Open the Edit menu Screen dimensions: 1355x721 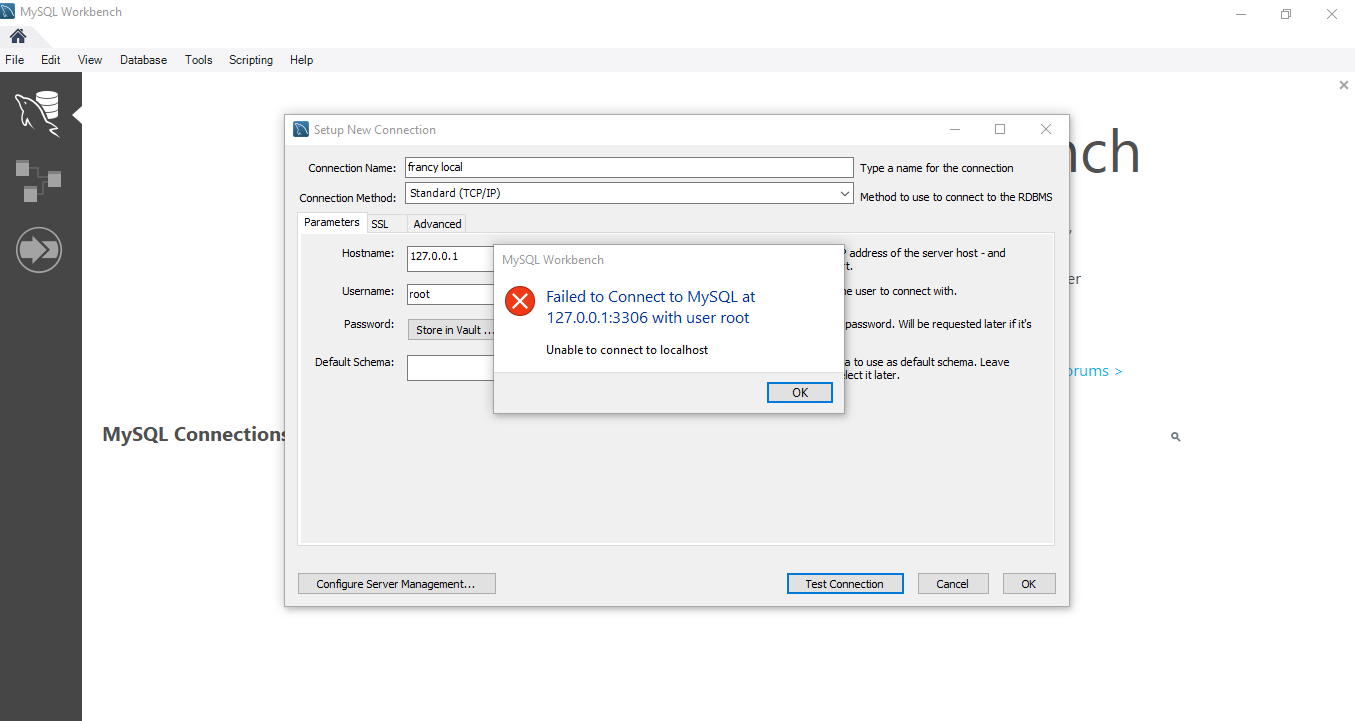(51, 60)
